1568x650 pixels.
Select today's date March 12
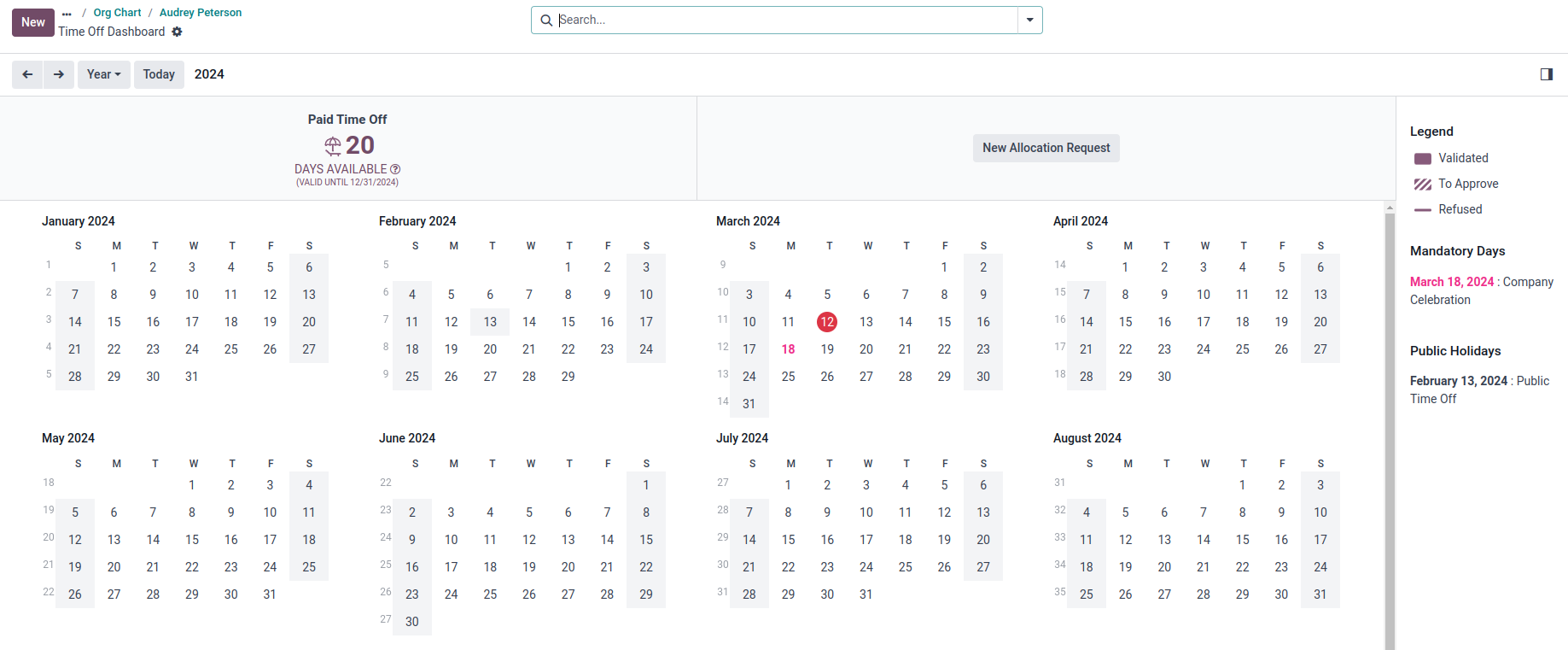pyautogui.click(x=826, y=322)
